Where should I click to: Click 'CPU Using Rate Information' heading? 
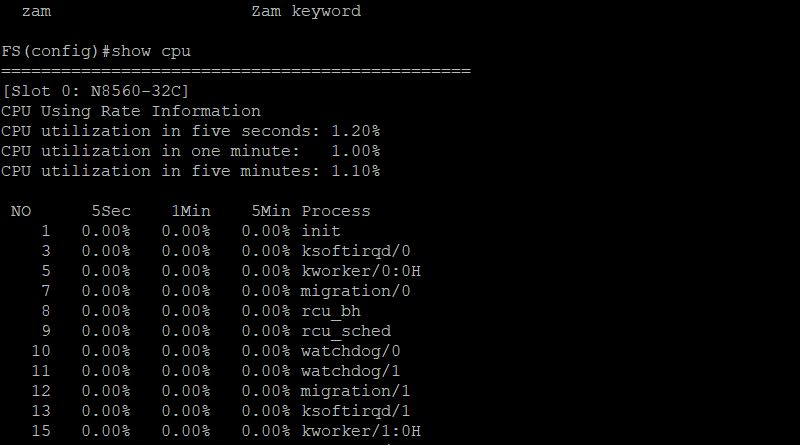(x=131, y=111)
